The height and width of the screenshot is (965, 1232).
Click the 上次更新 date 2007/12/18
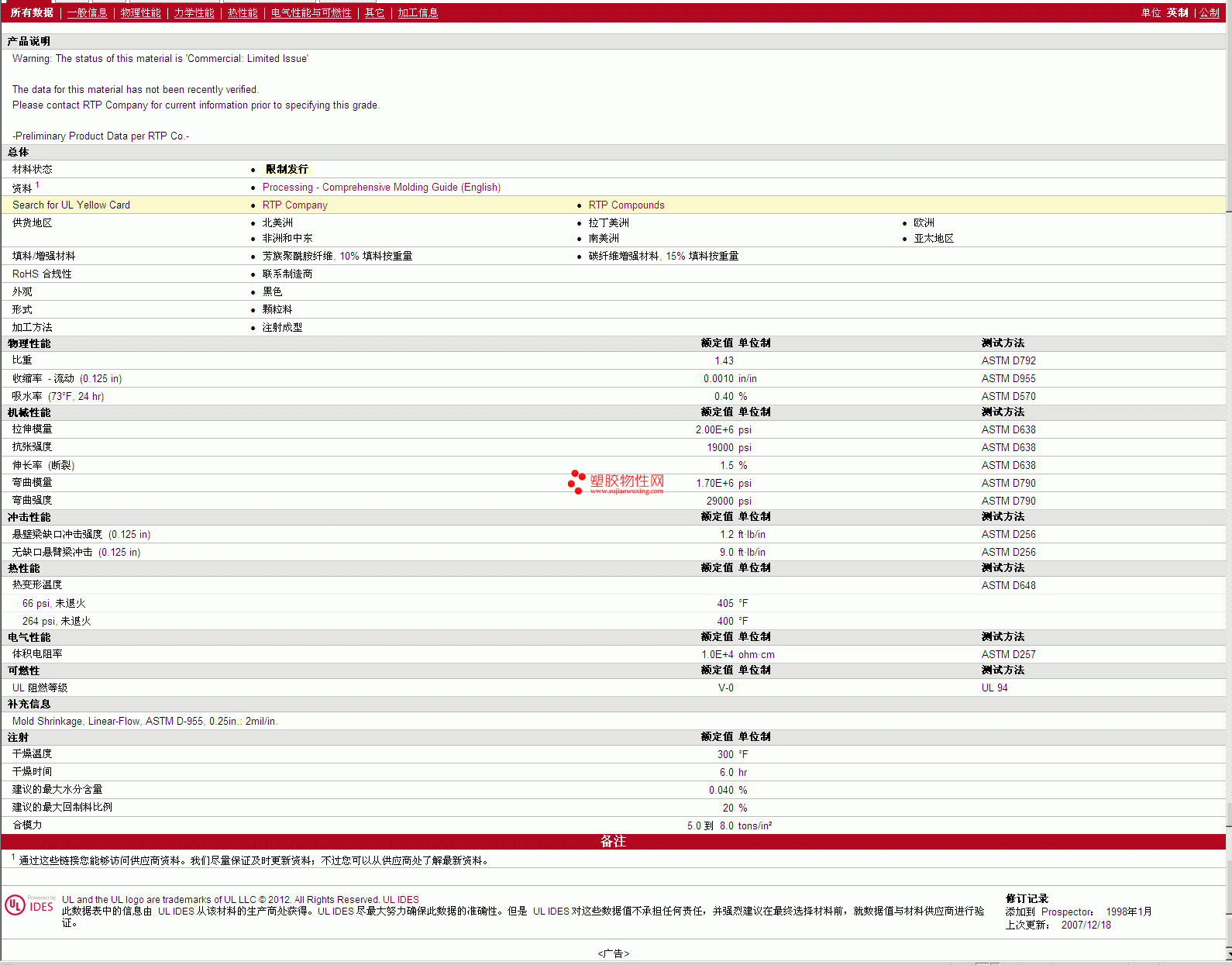pyautogui.click(x=1086, y=925)
